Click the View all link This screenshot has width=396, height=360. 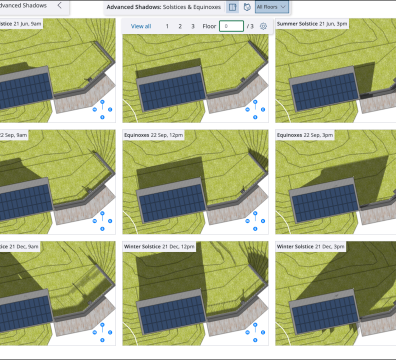pyautogui.click(x=141, y=26)
